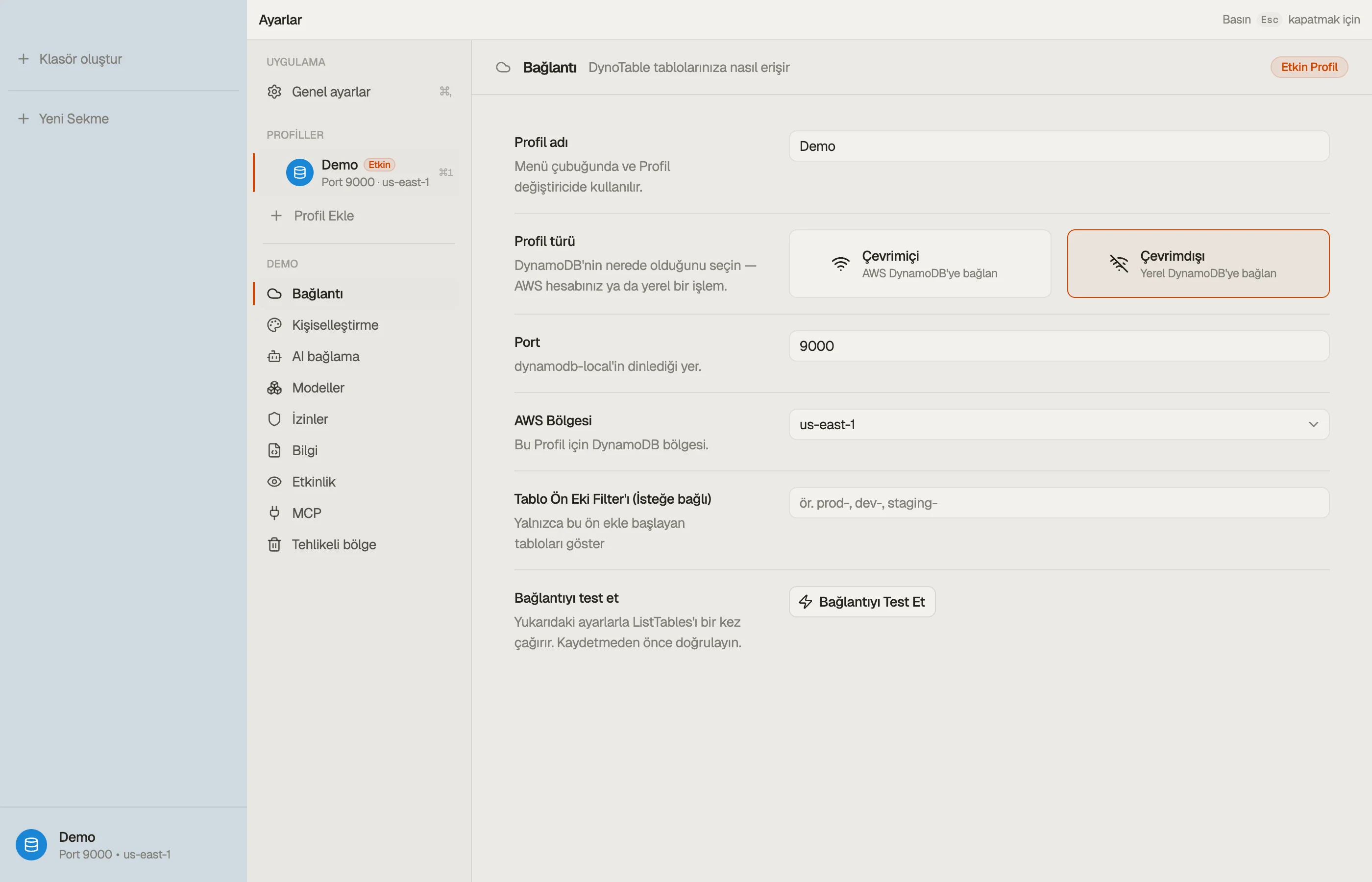Select the Demo profile row labeled Etkin
This screenshot has height=882, width=1372.
coord(357,173)
